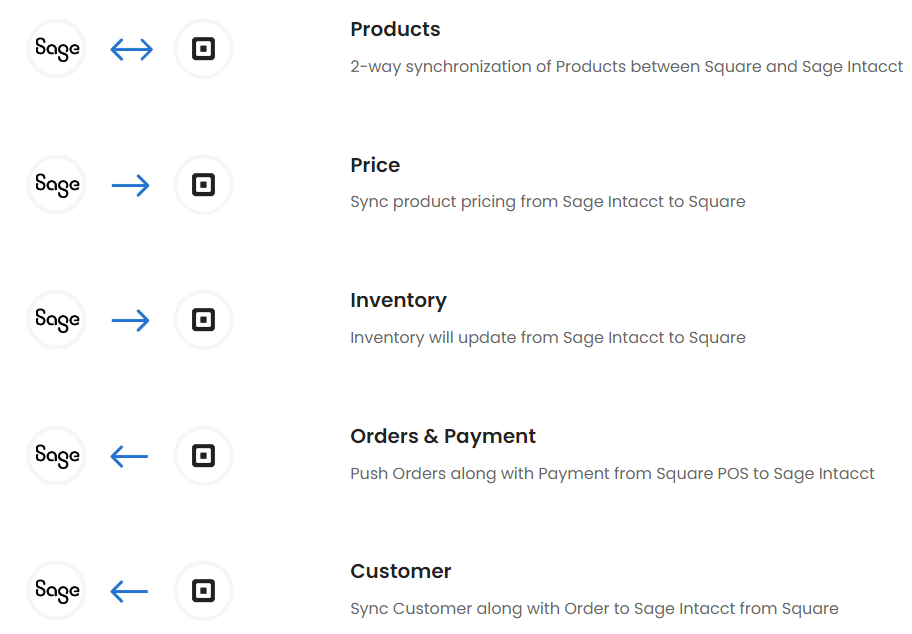Click the Sage logo in Products row
The image size is (912, 634).
click(x=57, y=49)
